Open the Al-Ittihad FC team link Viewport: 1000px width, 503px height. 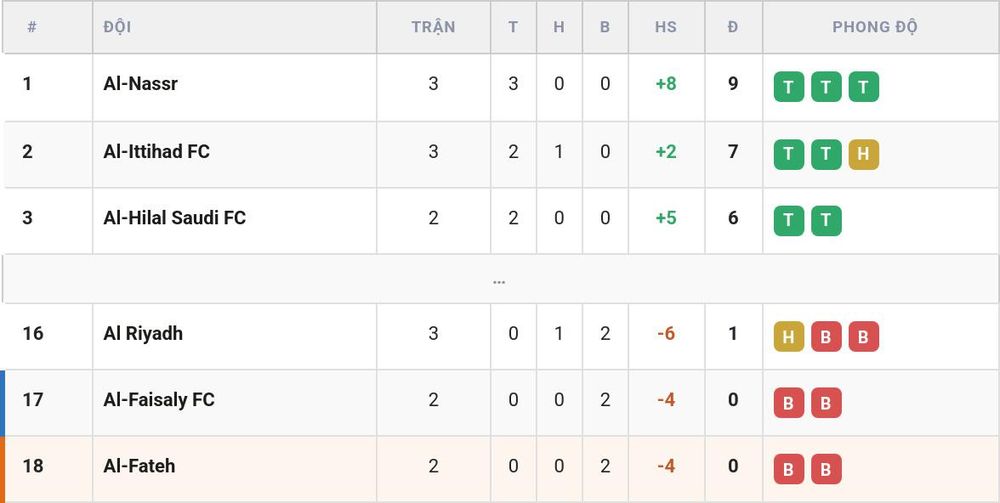[x=156, y=152]
